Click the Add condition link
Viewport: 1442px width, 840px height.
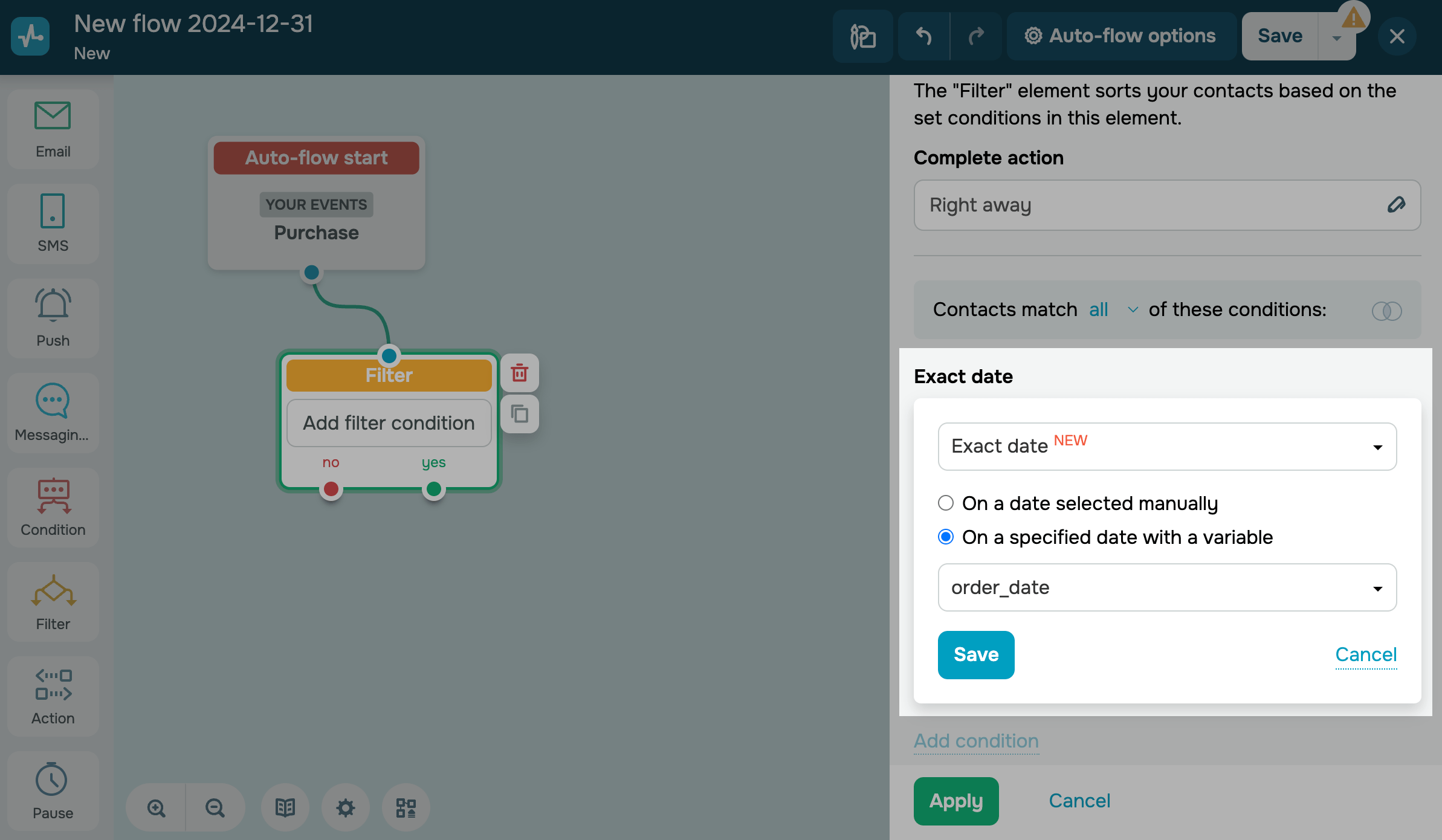[x=975, y=741]
